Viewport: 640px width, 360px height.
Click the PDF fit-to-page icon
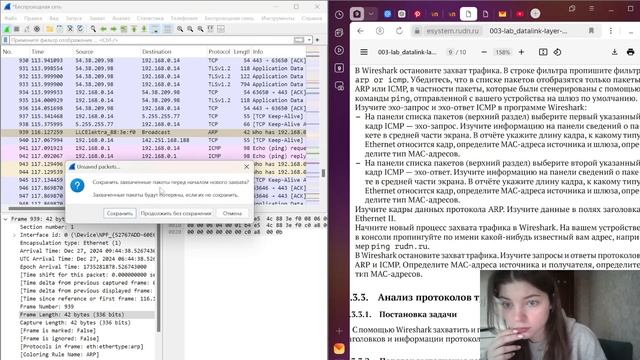point(543,52)
